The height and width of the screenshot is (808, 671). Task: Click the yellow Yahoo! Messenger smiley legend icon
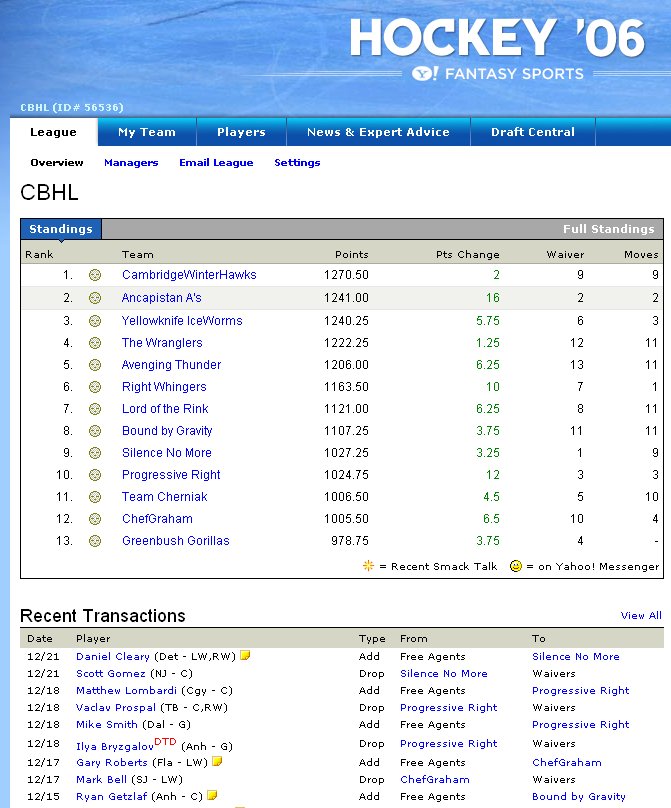point(515,566)
